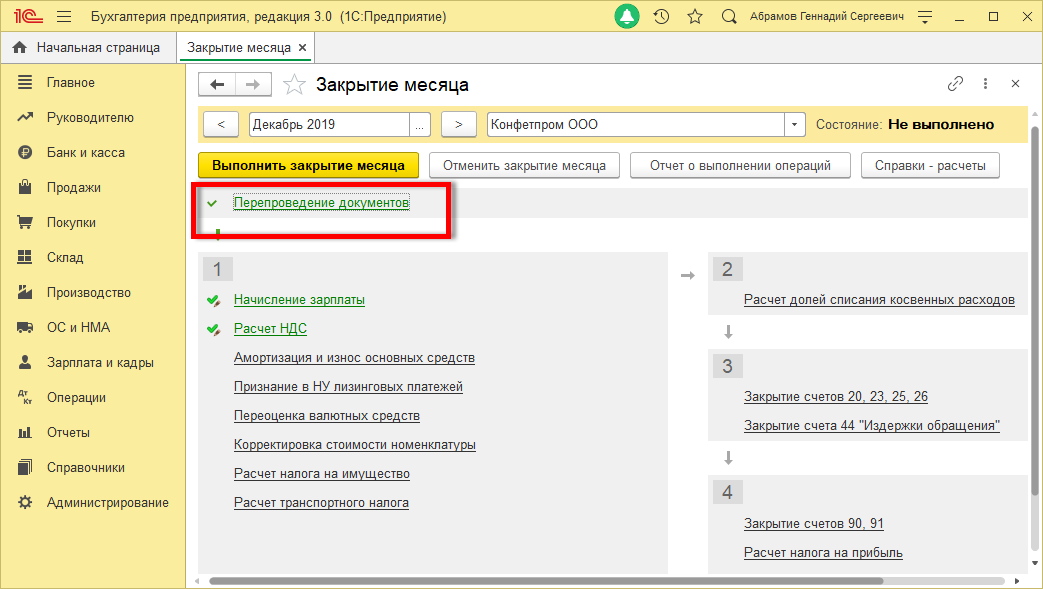Open Банк и касса section

(85, 153)
